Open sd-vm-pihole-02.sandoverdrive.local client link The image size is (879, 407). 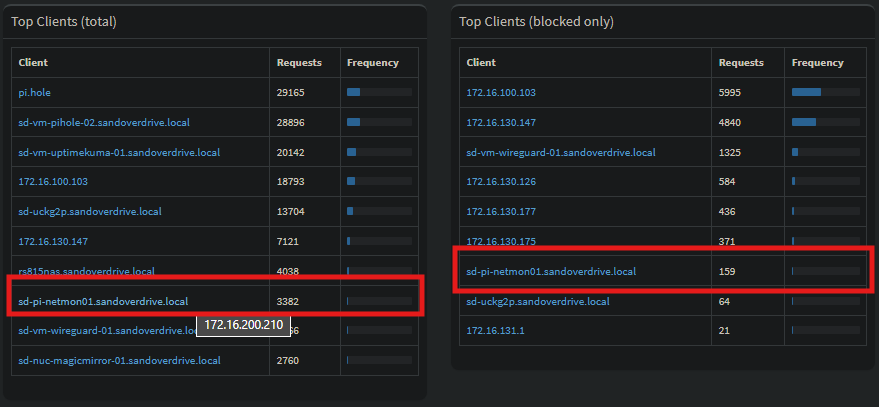click(x=104, y=122)
